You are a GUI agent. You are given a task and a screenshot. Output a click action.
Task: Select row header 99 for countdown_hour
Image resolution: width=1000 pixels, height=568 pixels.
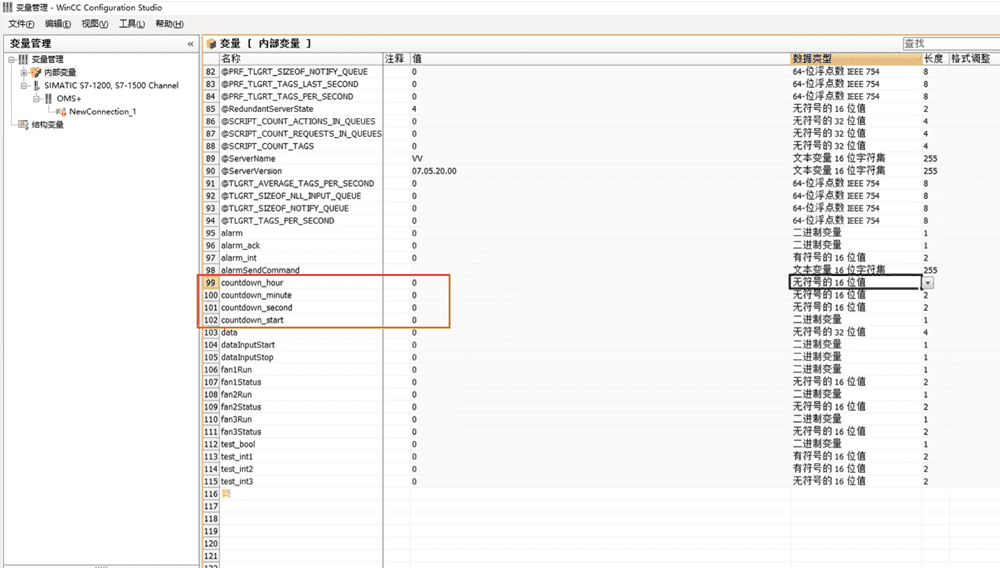210,283
